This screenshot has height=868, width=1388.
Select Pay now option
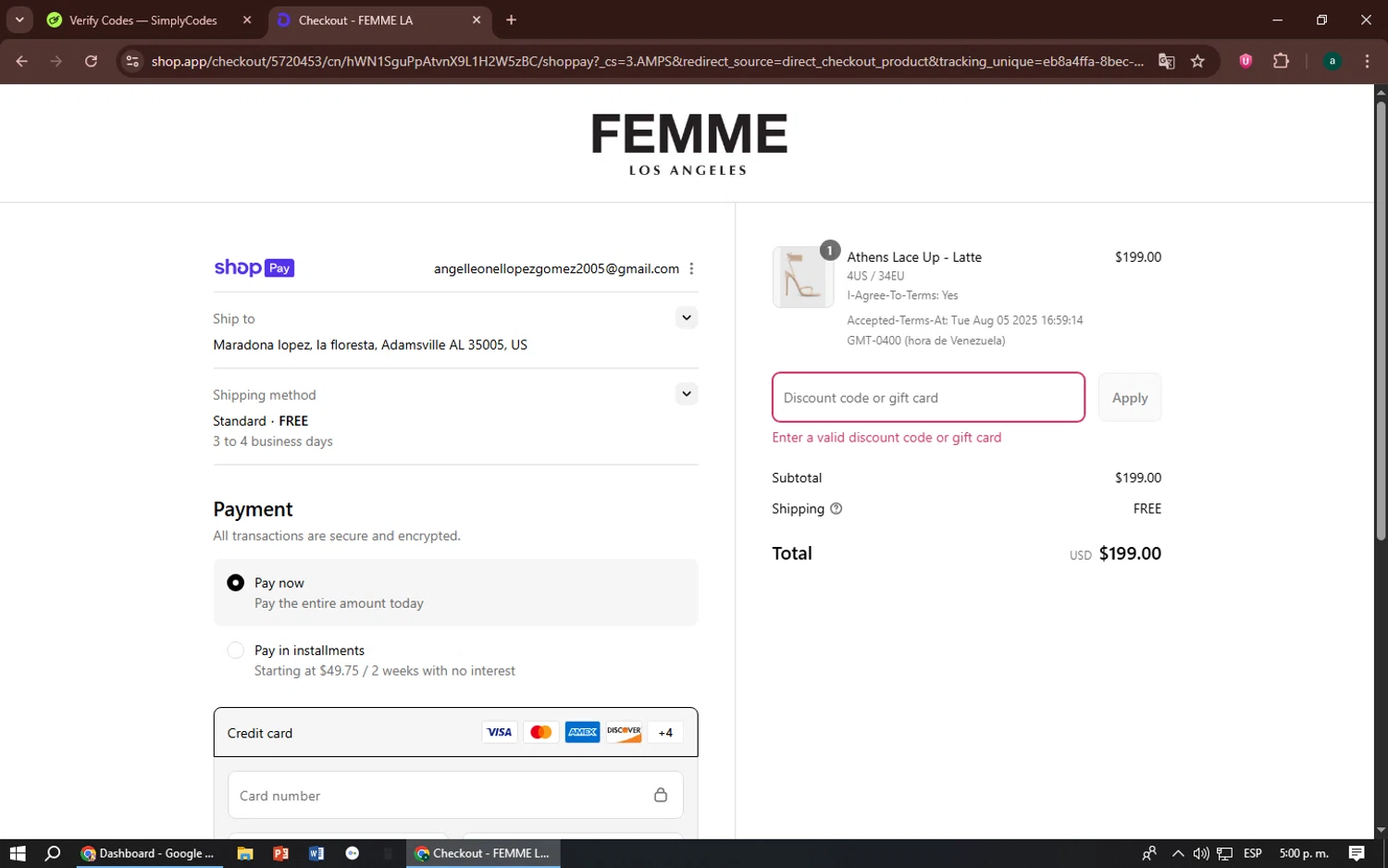click(235, 583)
